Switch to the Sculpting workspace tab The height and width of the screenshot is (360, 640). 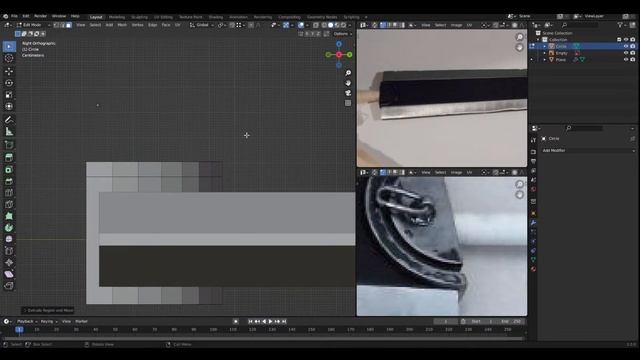pos(139,17)
